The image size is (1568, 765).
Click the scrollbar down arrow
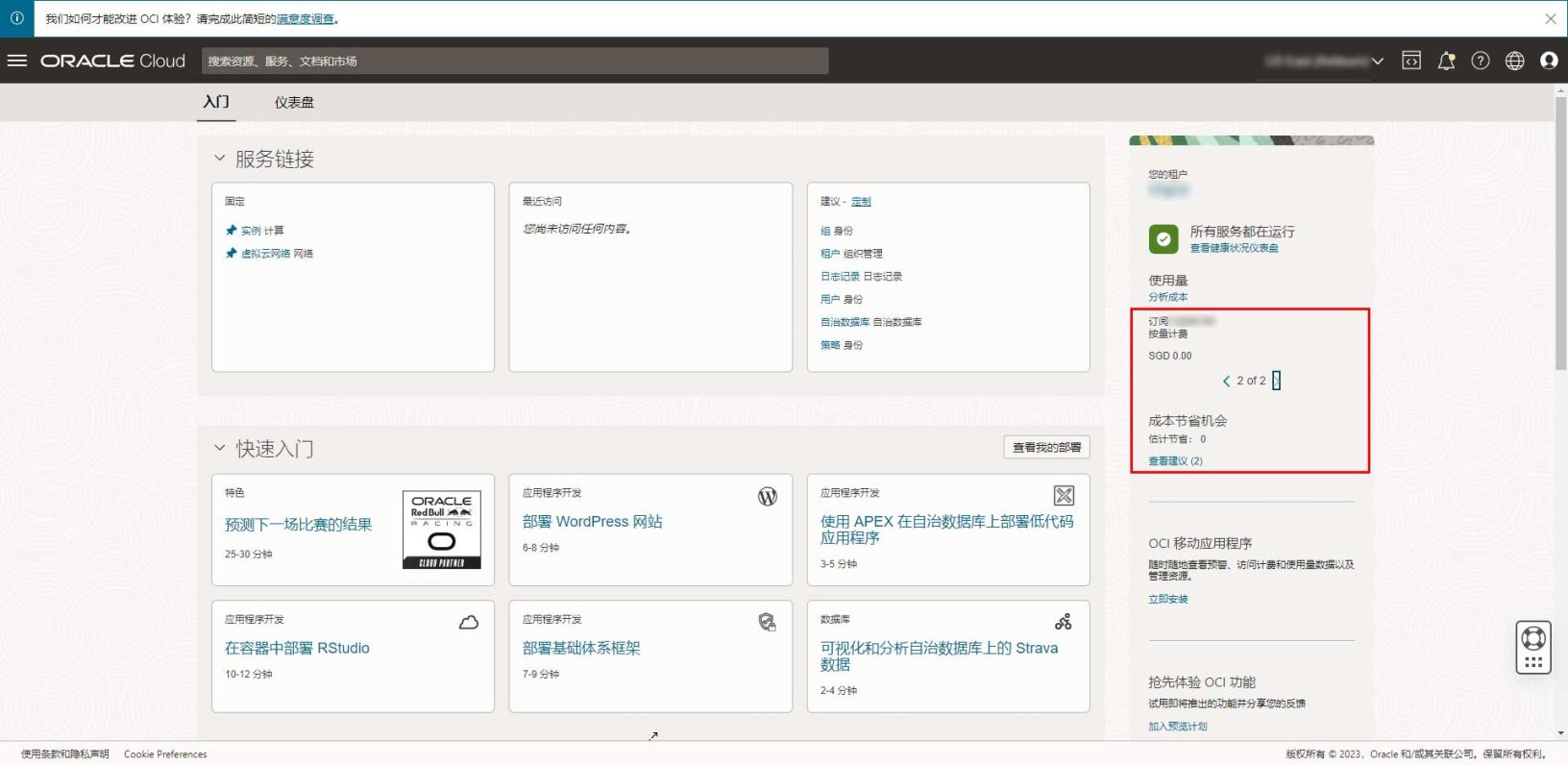pyautogui.click(x=1560, y=733)
